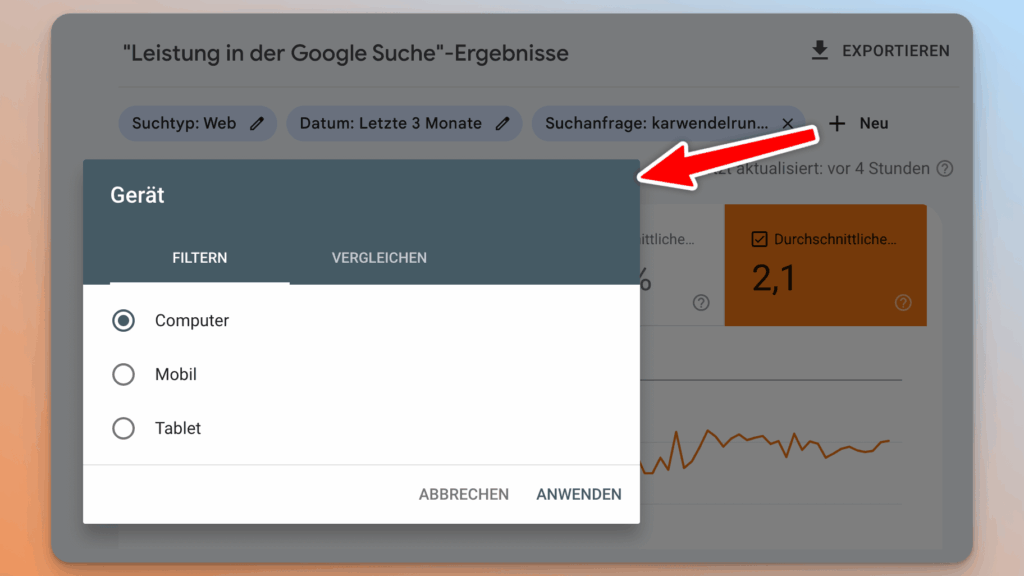Open the Datum: Letzte 3 Monate chip
Screen dimensions: 1024x576
tap(404, 123)
